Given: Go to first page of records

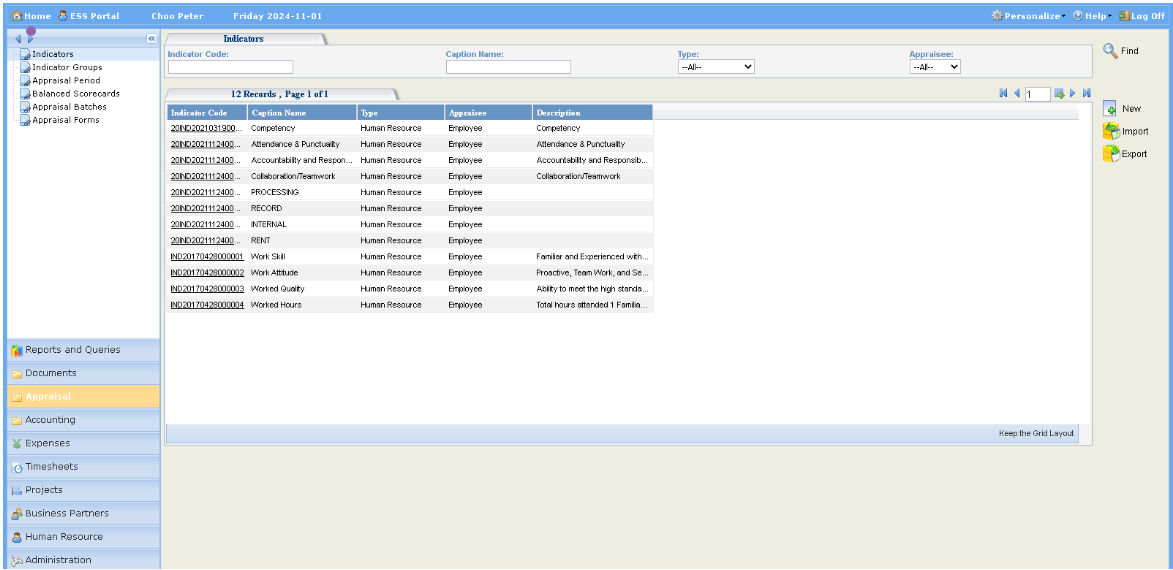Looking at the screenshot, I should point(1003,94).
